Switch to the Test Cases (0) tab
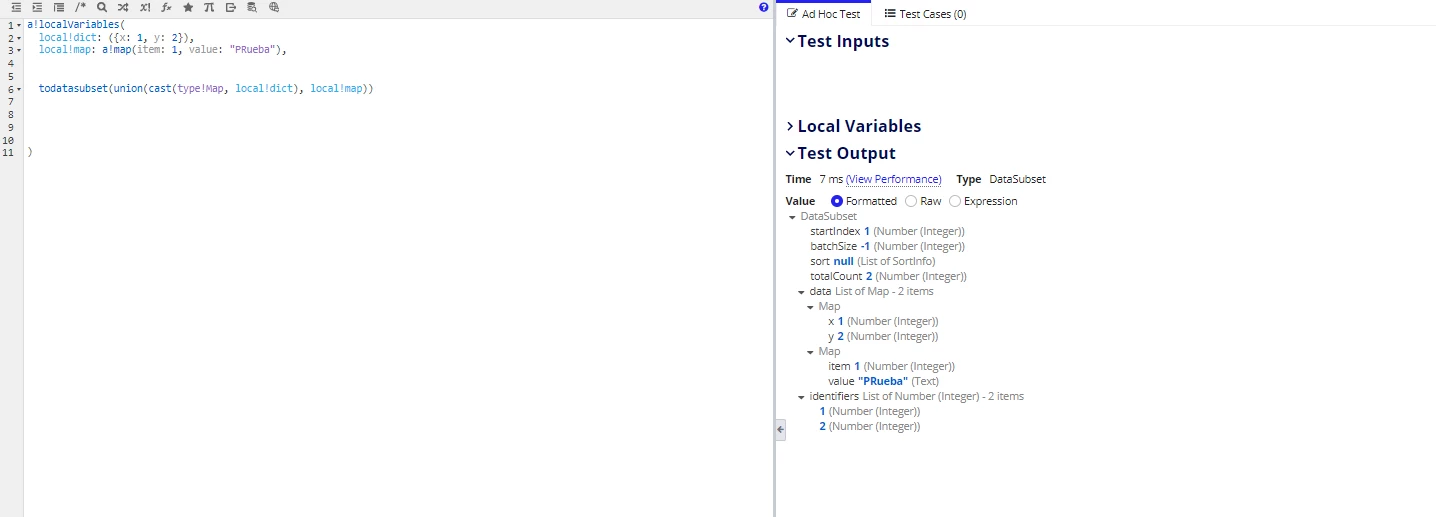 pyautogui.click(x=925, y=14)
